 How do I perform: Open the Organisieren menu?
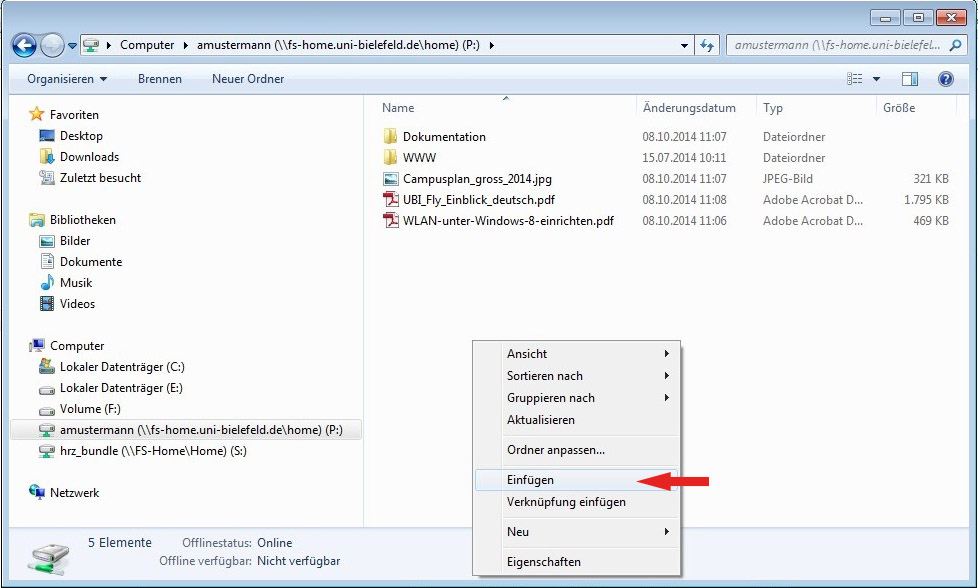(x=67, y=79)
